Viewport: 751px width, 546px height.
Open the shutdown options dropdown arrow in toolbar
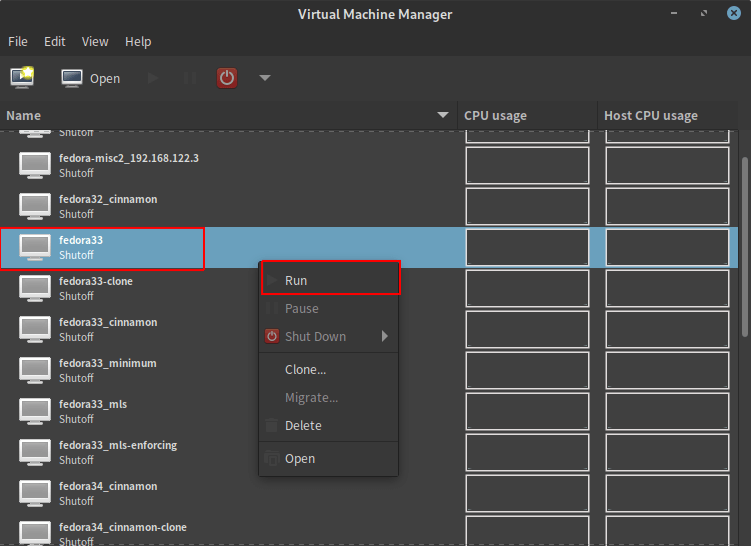click(265, 78)
